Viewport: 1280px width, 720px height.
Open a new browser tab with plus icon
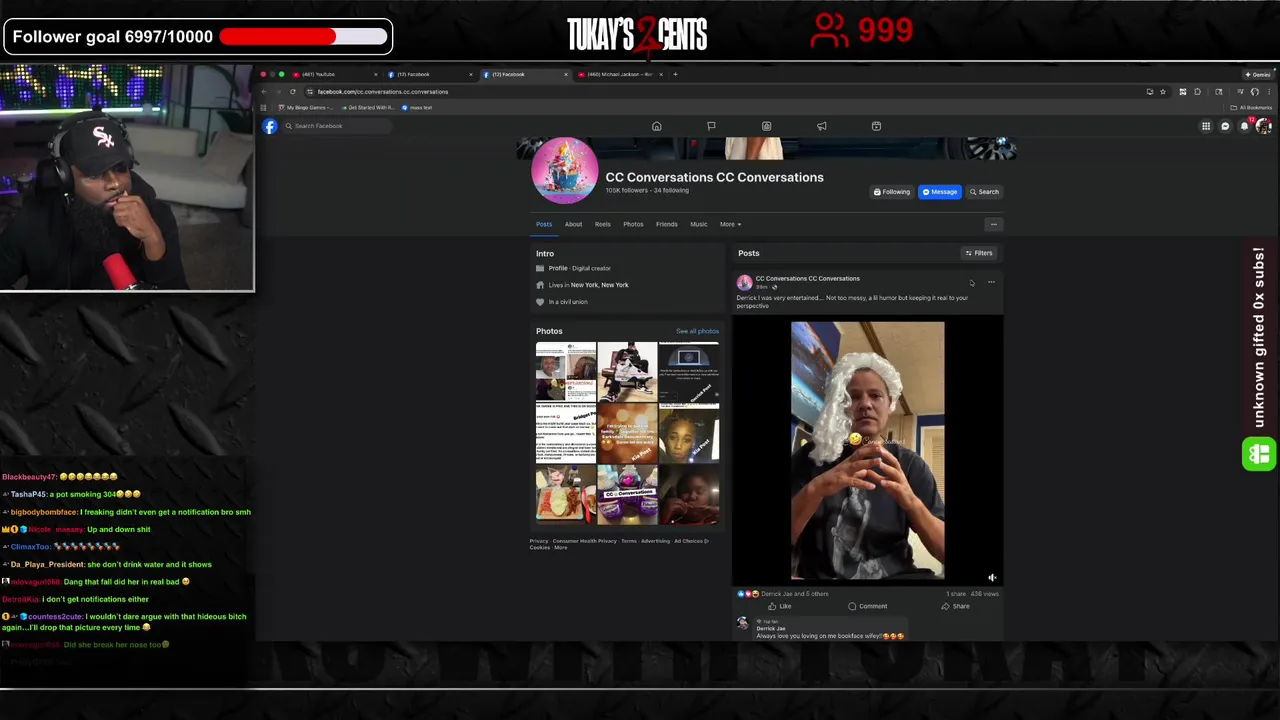675,74
